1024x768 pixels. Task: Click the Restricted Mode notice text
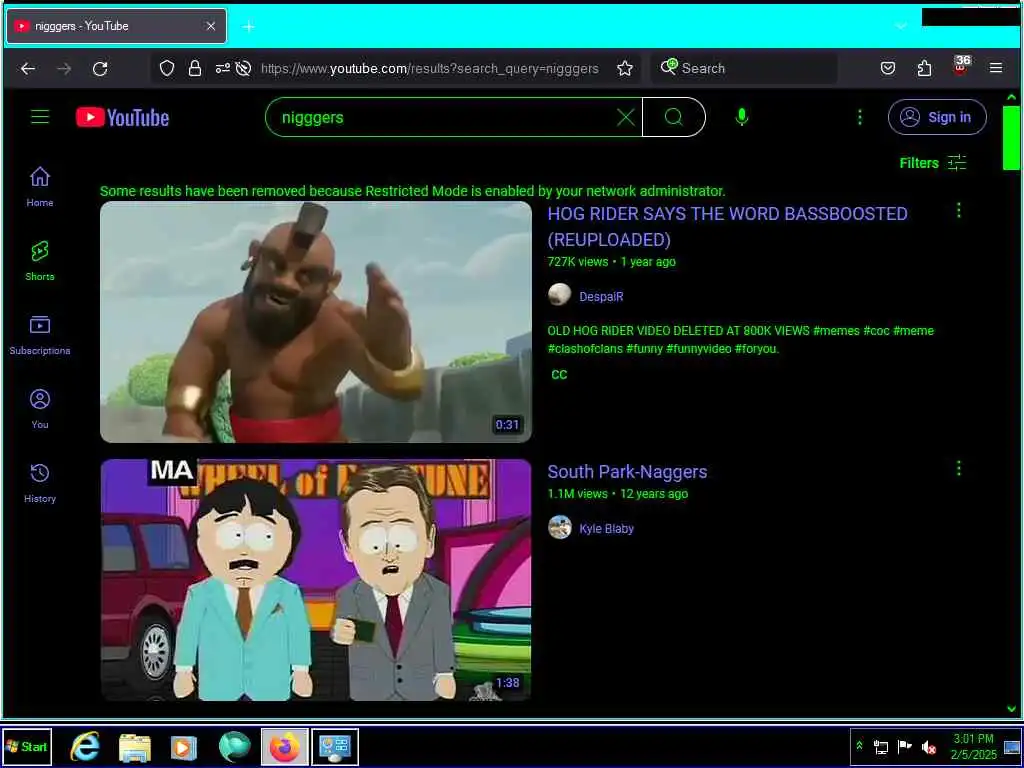pos(412,191)
